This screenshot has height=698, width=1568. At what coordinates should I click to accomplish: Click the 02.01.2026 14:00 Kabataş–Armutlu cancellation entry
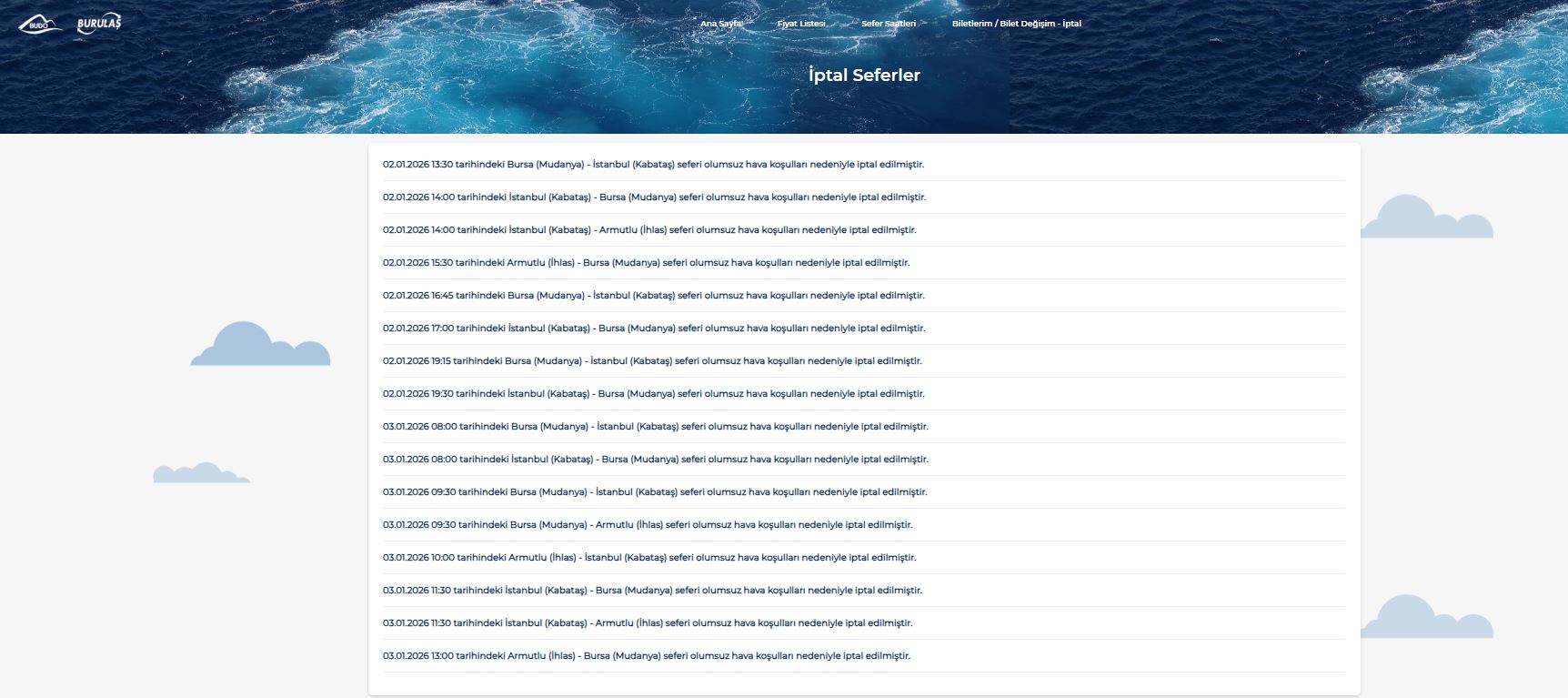pos(649,230)
